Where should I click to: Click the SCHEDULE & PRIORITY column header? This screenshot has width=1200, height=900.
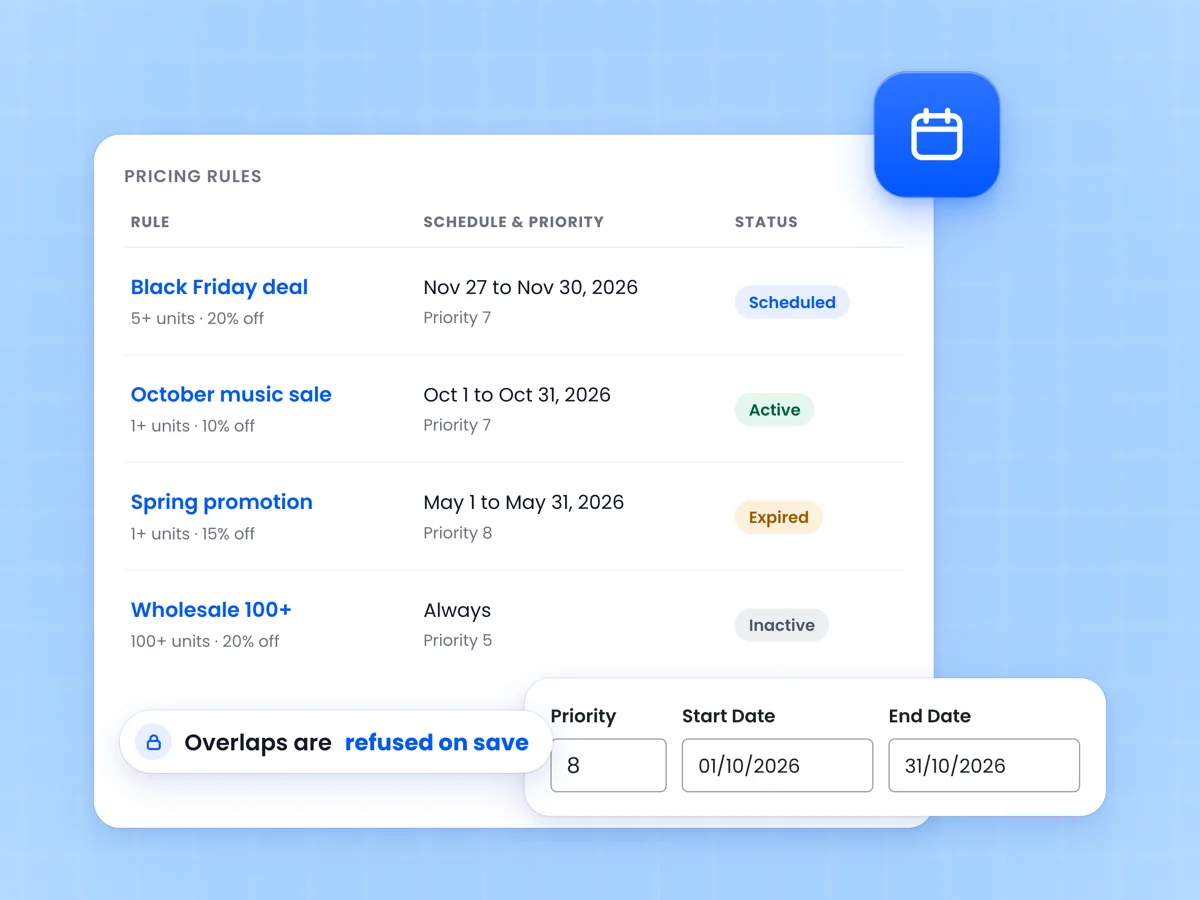point(513,222)
